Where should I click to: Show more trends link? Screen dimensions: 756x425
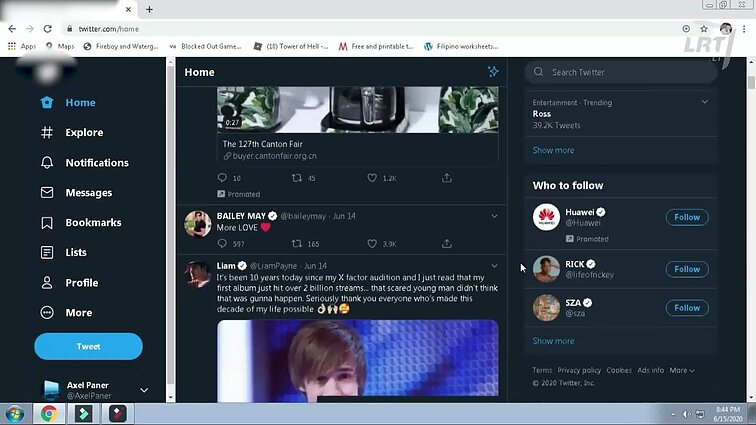(x=553, y=151)
